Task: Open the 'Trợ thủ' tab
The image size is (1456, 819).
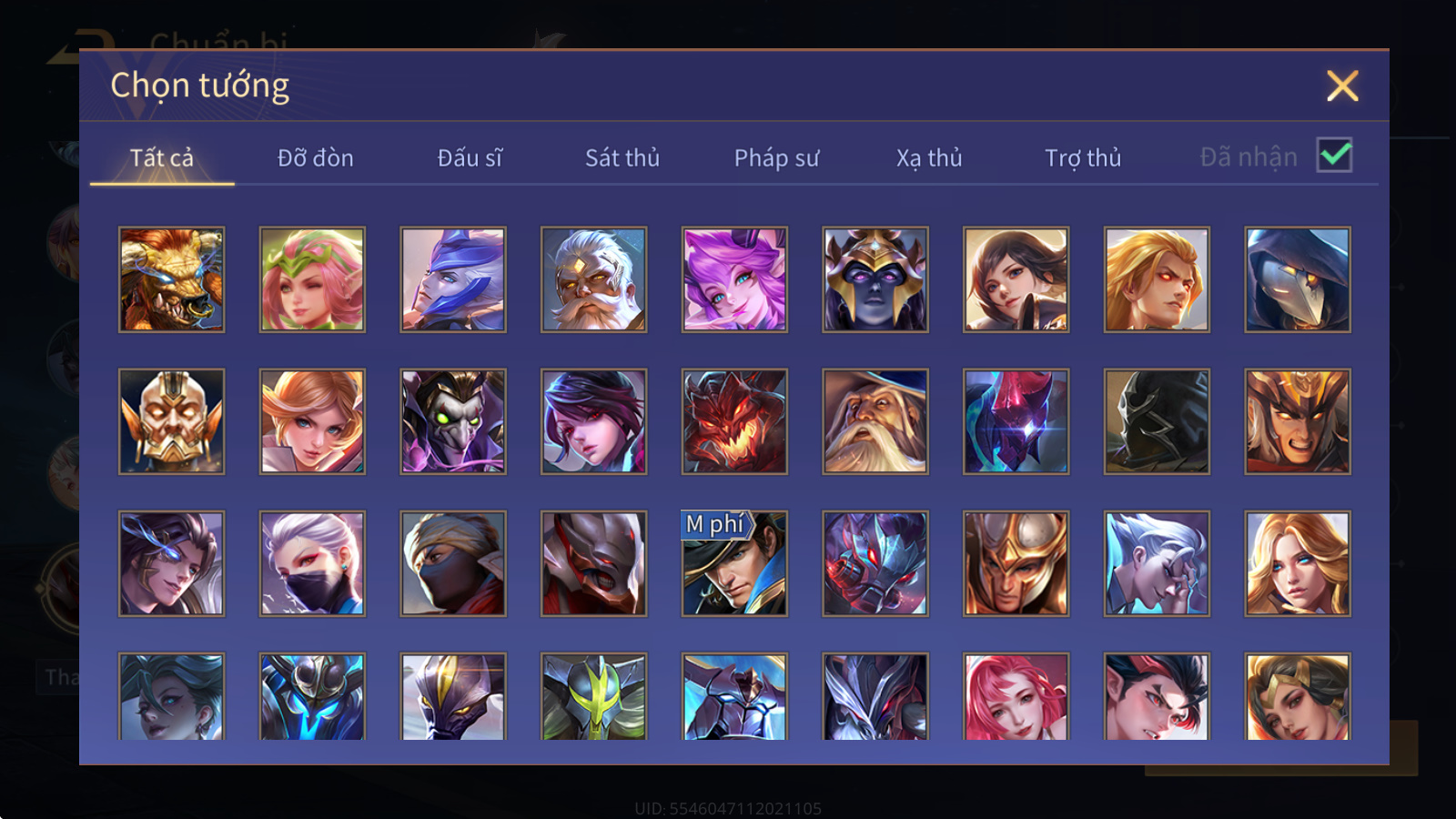Action: 1083,157
